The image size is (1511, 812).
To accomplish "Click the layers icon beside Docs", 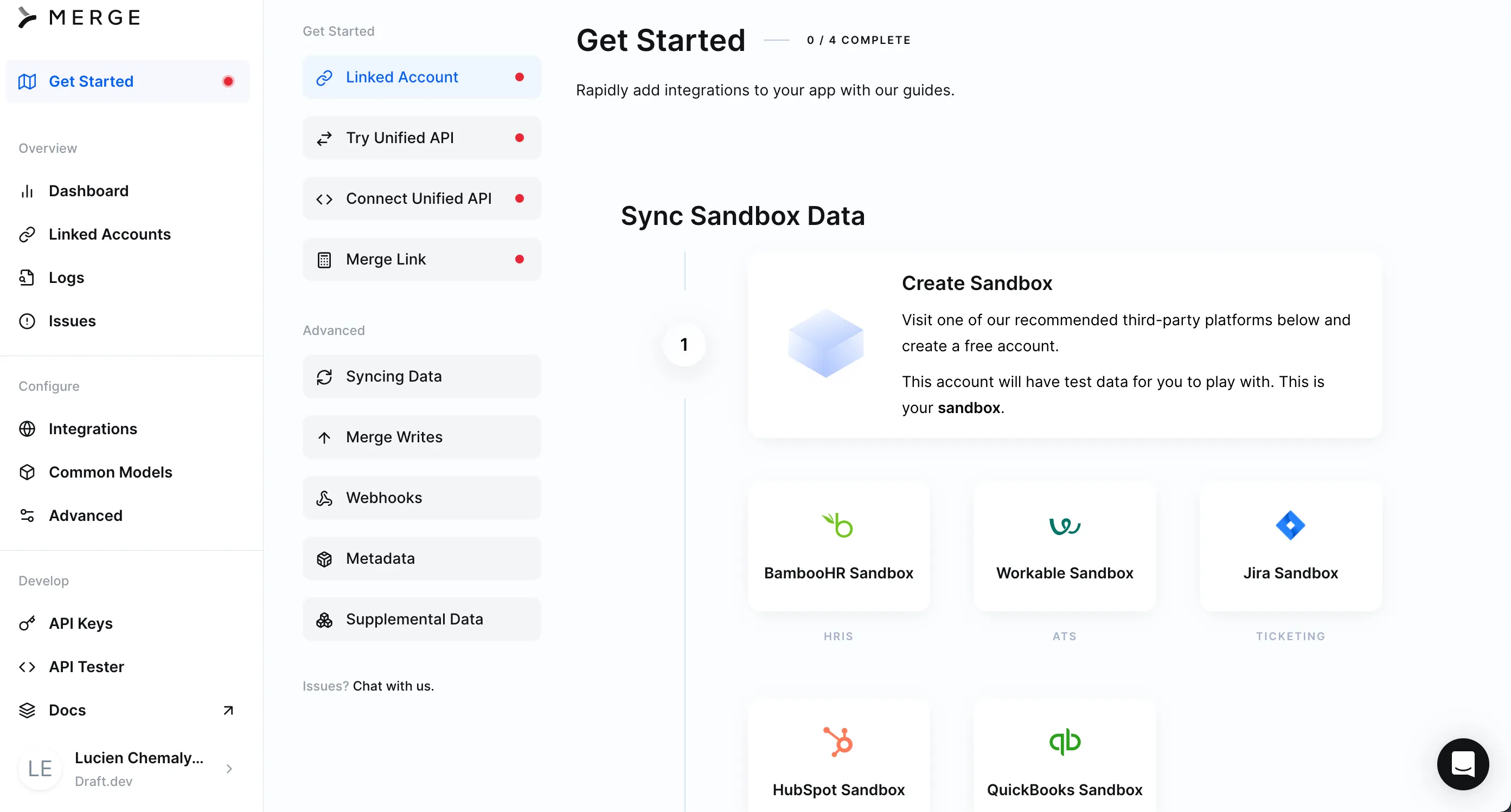I will pyautogui.click(x=27, y=711).
